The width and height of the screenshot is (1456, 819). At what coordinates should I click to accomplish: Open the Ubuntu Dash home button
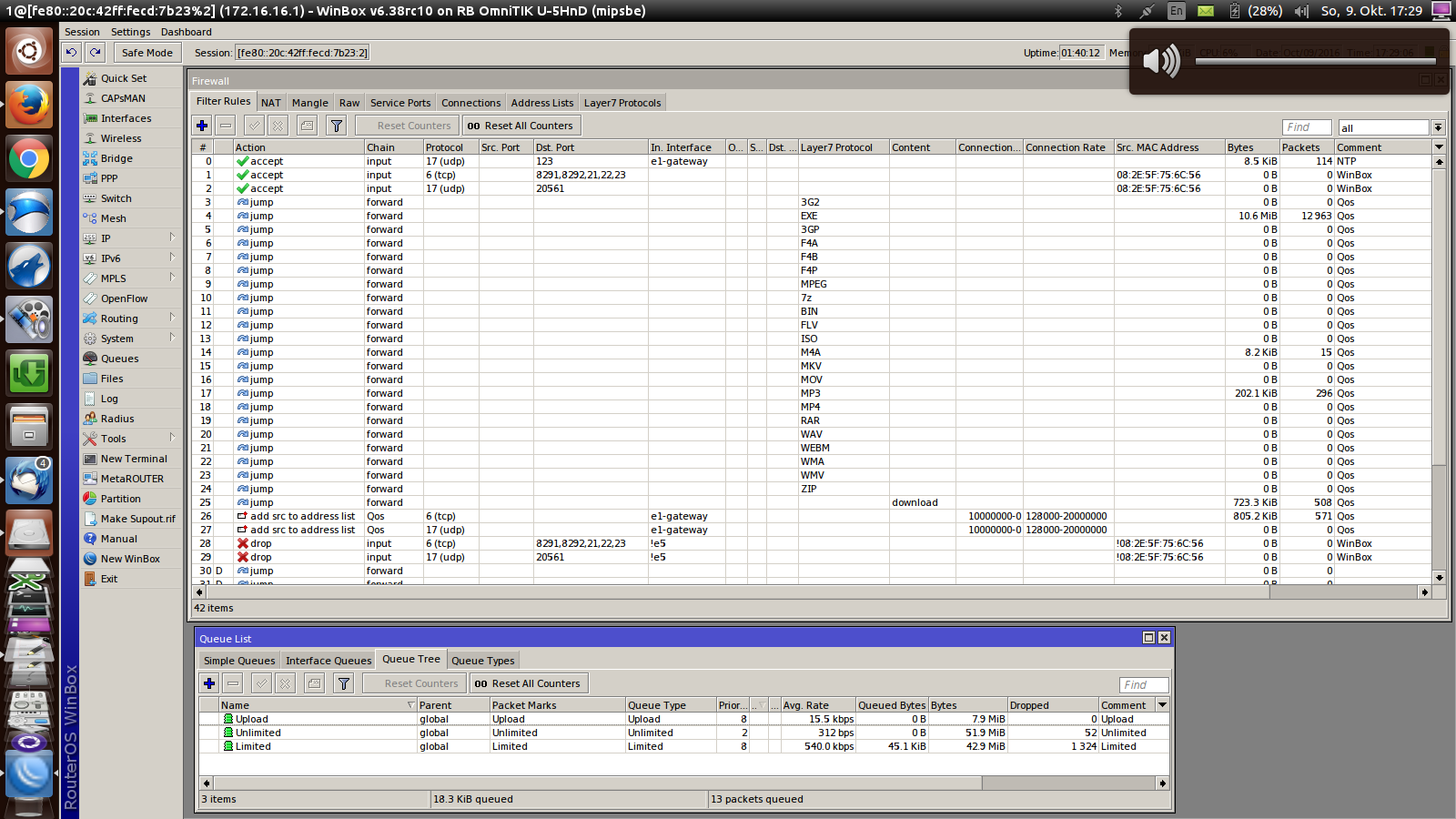tap(29, 50)
